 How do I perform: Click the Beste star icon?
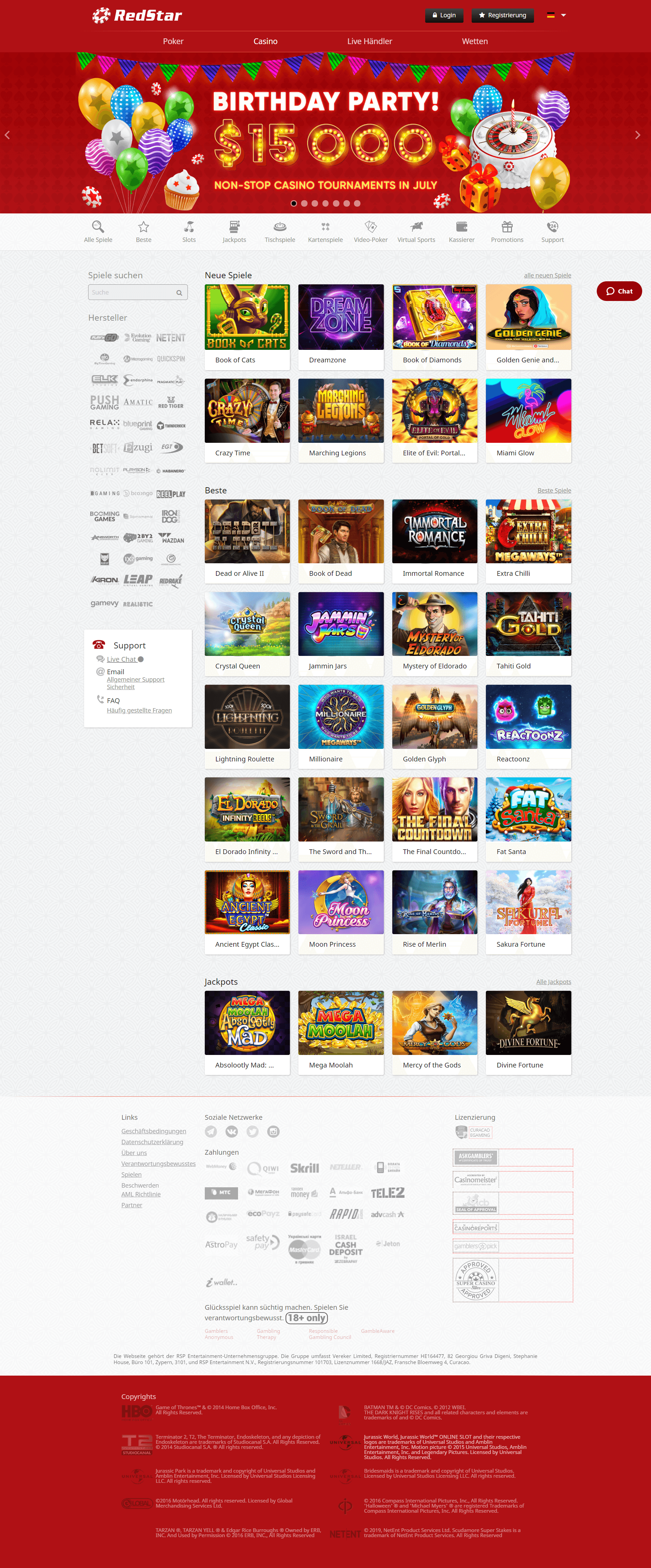coord(143,227)
